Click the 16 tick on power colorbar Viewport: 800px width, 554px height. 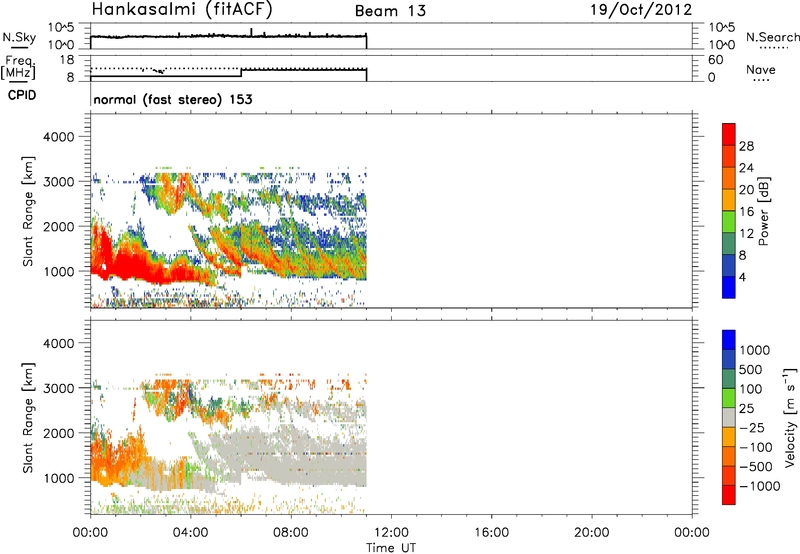tap(746, 212)
